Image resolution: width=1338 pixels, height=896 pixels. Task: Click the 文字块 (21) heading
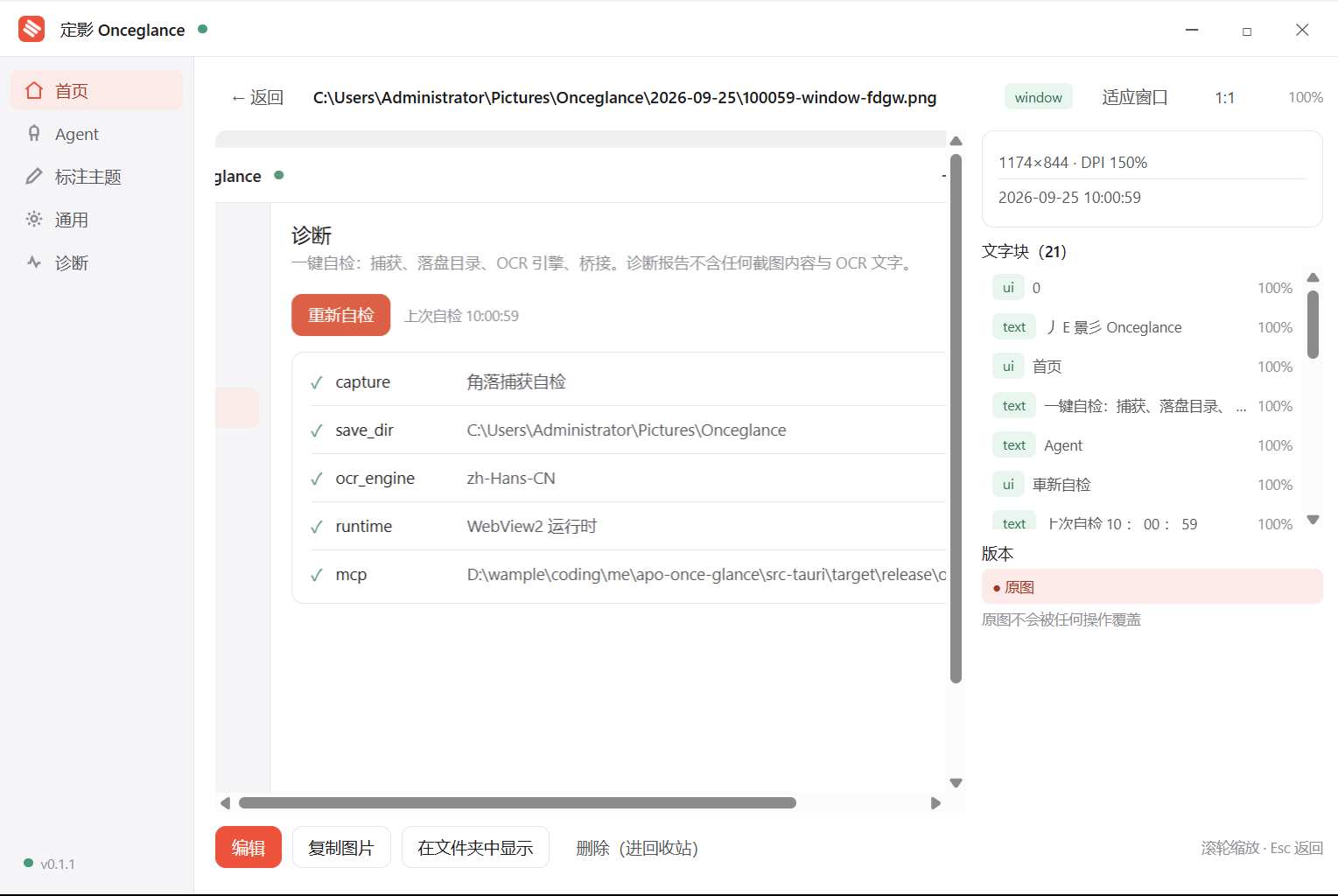point(1024,252)
